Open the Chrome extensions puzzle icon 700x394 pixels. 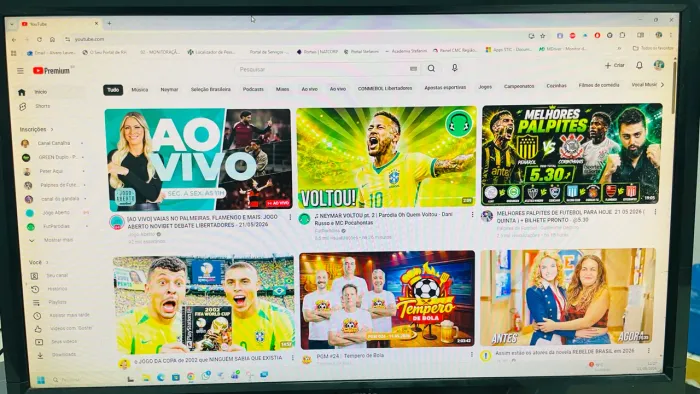[622, 35]
